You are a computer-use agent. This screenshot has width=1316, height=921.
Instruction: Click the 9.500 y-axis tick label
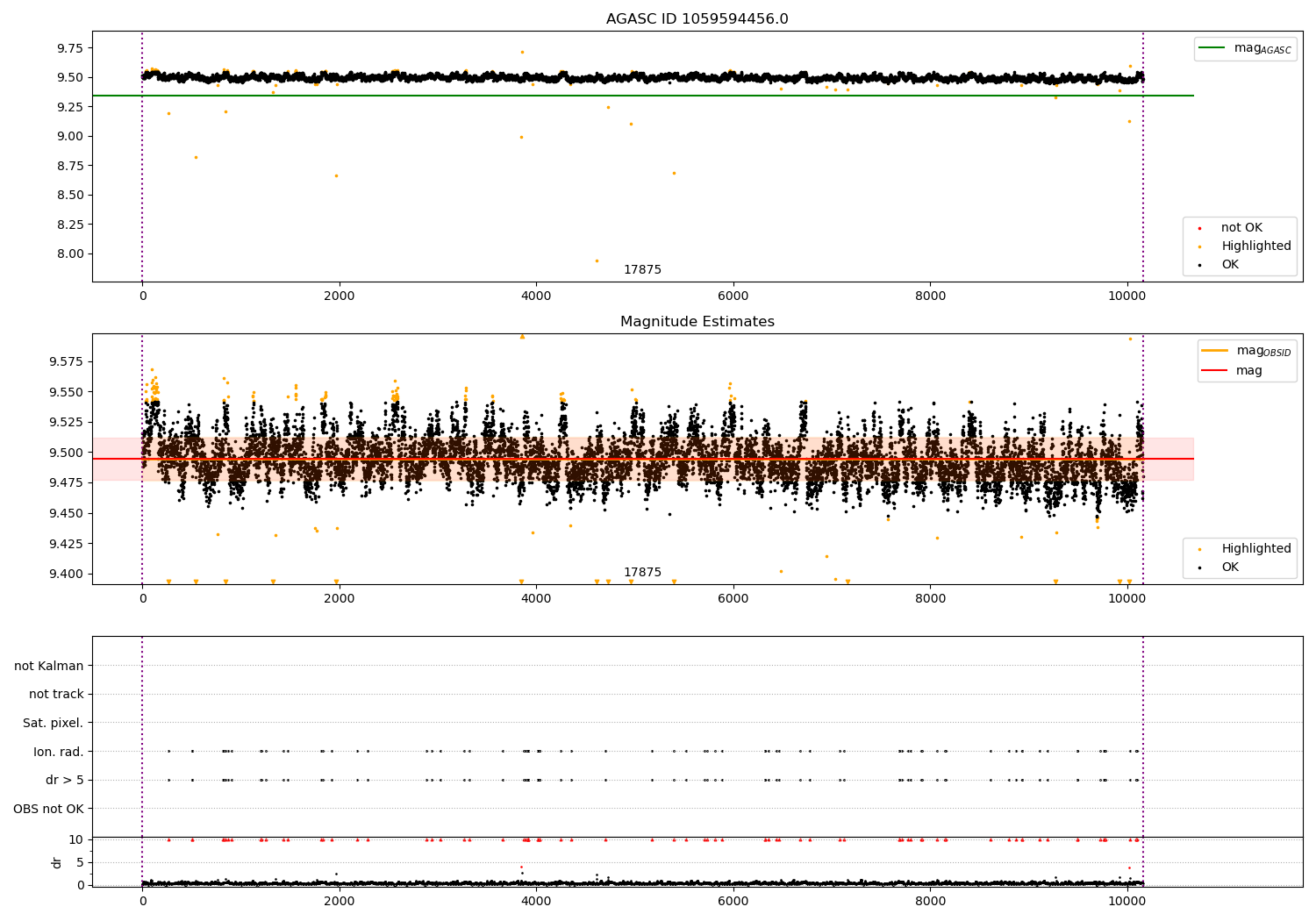click(x=66, y=453)
